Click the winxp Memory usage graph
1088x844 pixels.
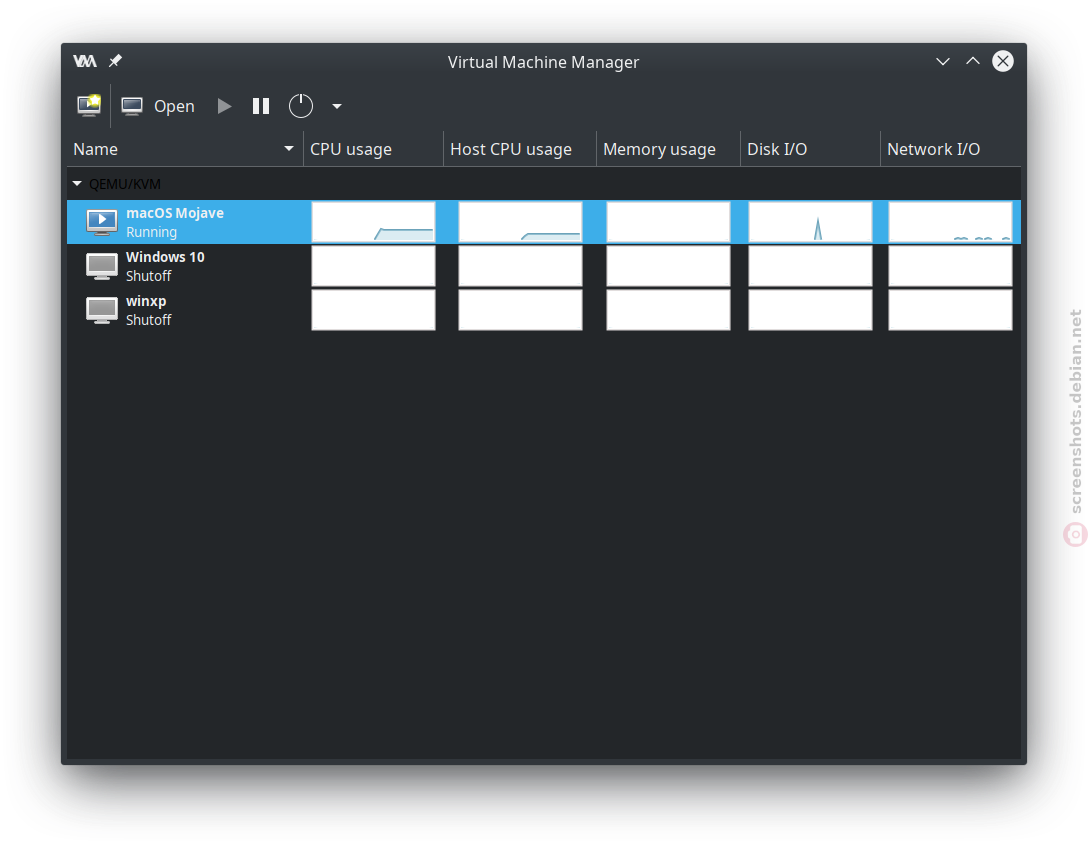pyautogui.click(x=668, y=310)
